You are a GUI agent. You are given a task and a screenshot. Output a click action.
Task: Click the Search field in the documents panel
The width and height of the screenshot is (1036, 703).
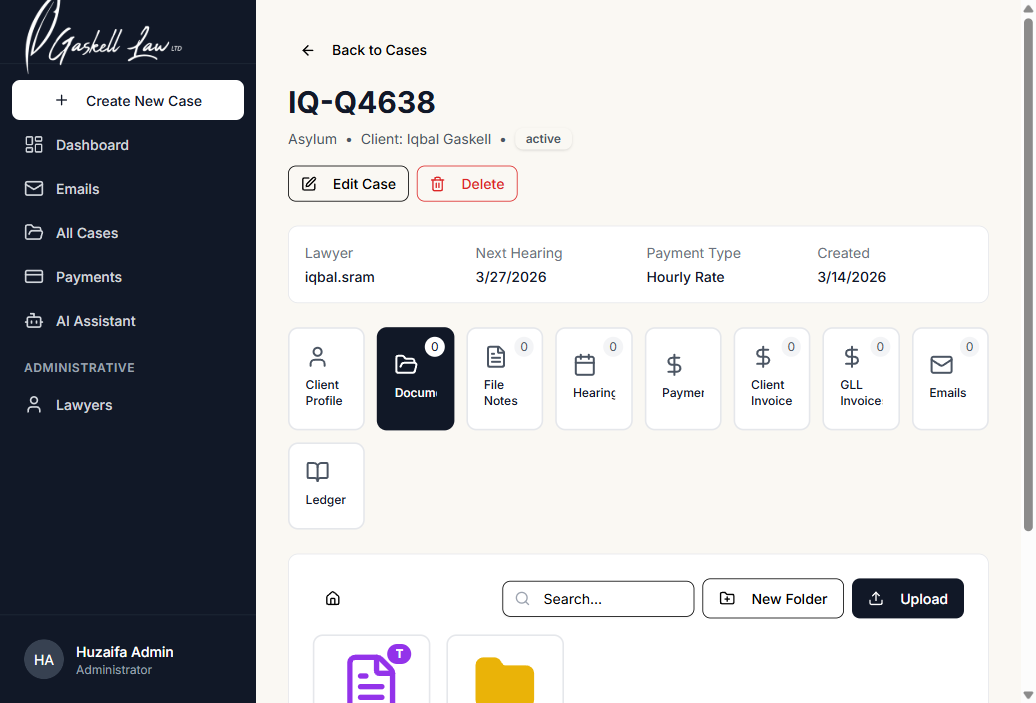click(x=598, y=598)
